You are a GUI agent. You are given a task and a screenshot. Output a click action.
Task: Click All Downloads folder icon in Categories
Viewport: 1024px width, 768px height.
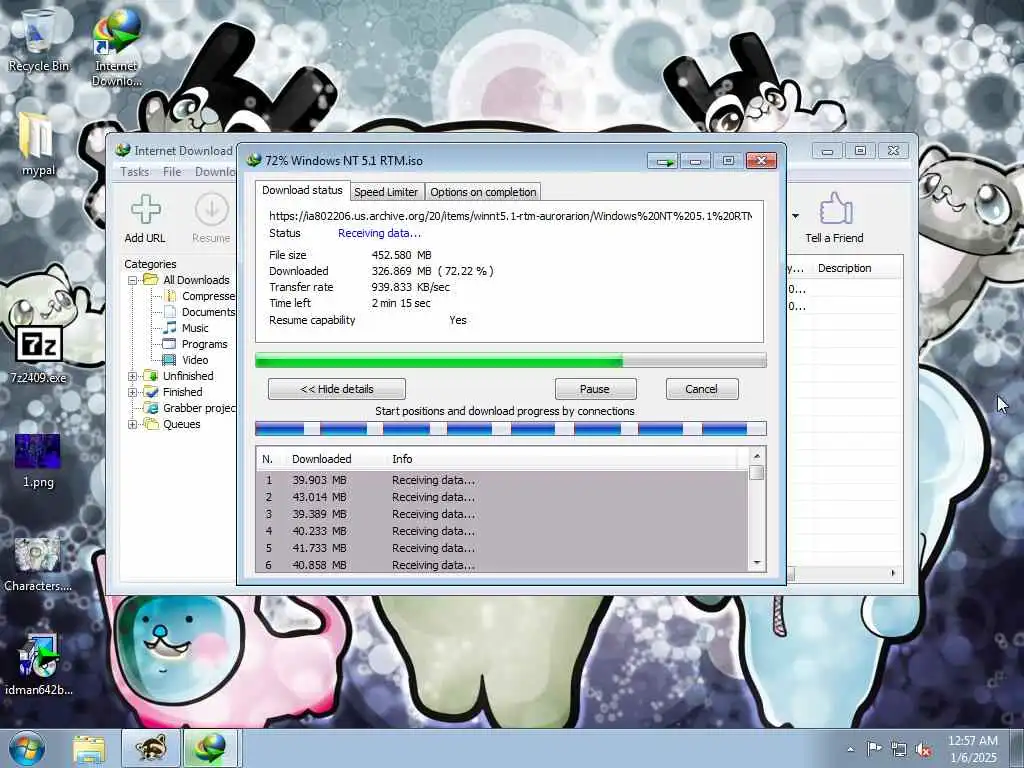pos(151,280)
